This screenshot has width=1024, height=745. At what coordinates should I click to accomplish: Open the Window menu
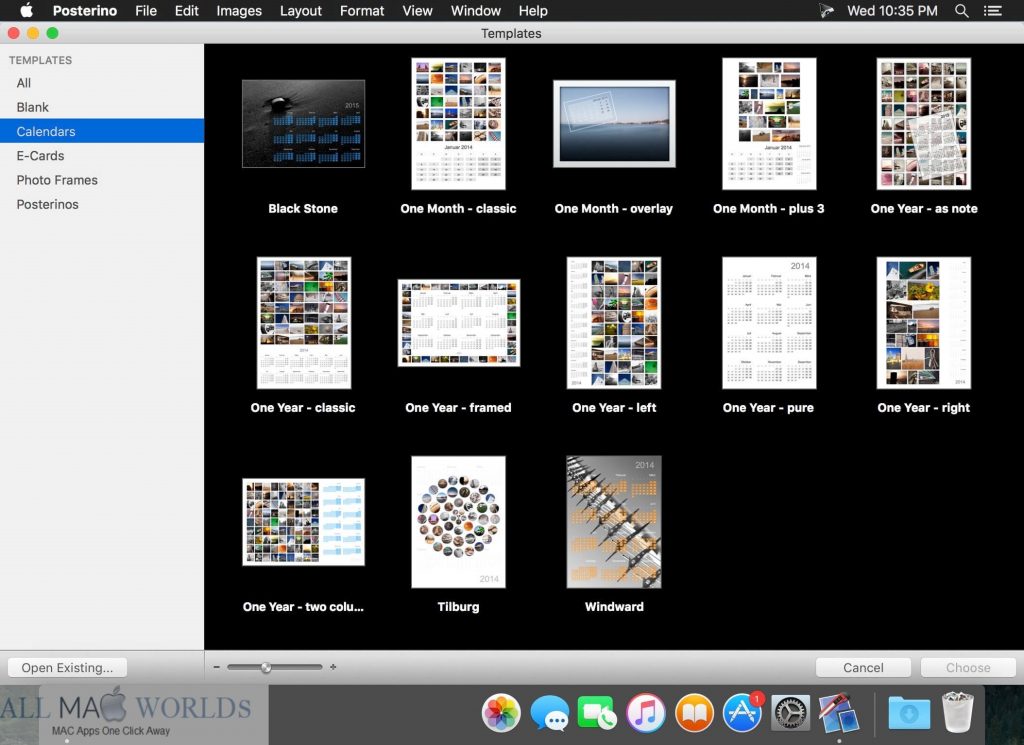click(475, 10)
